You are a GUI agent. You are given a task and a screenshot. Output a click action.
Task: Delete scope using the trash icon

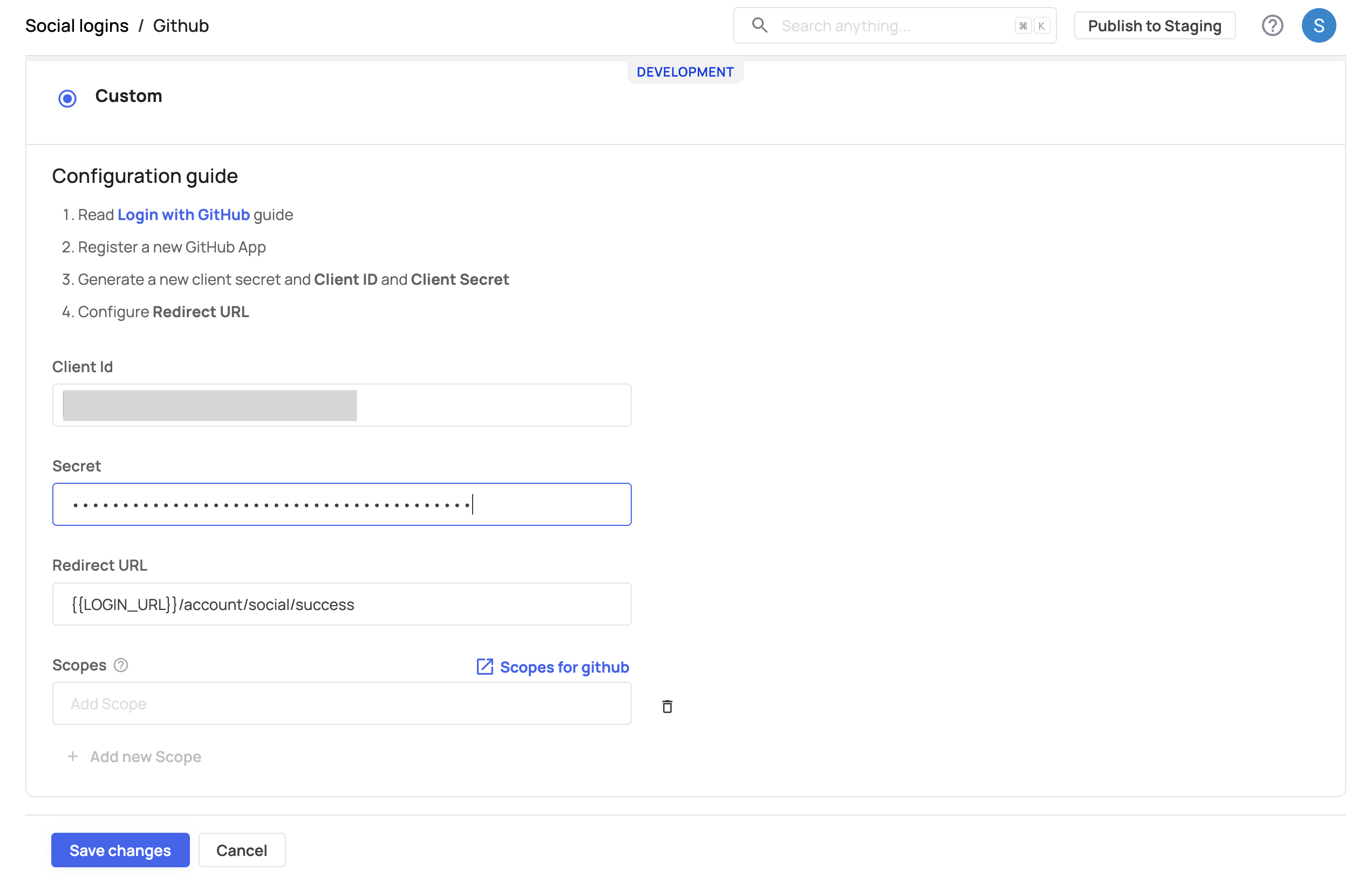(x=667, y=706)
